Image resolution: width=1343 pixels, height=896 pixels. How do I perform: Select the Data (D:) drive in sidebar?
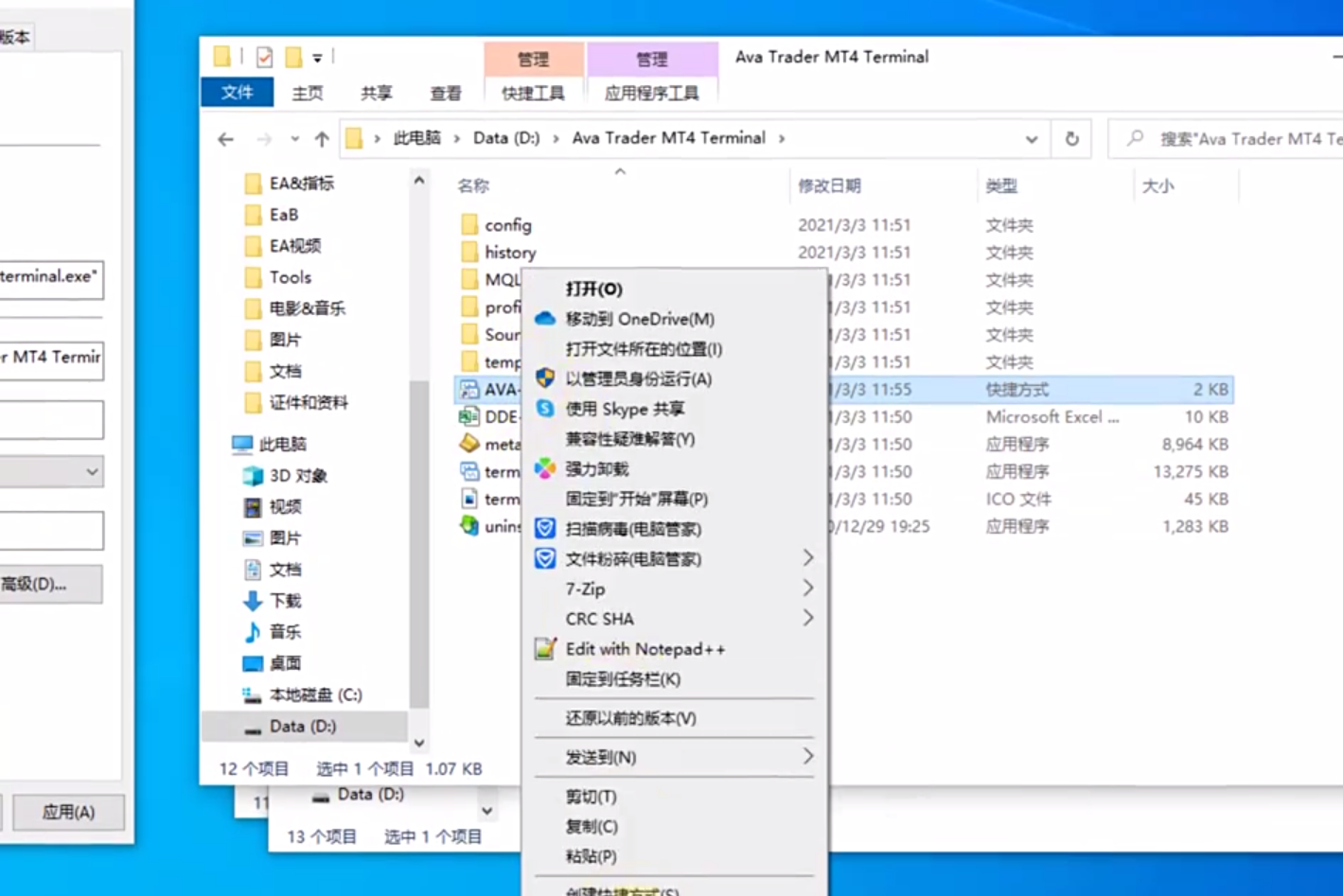(x=303, y=727)
